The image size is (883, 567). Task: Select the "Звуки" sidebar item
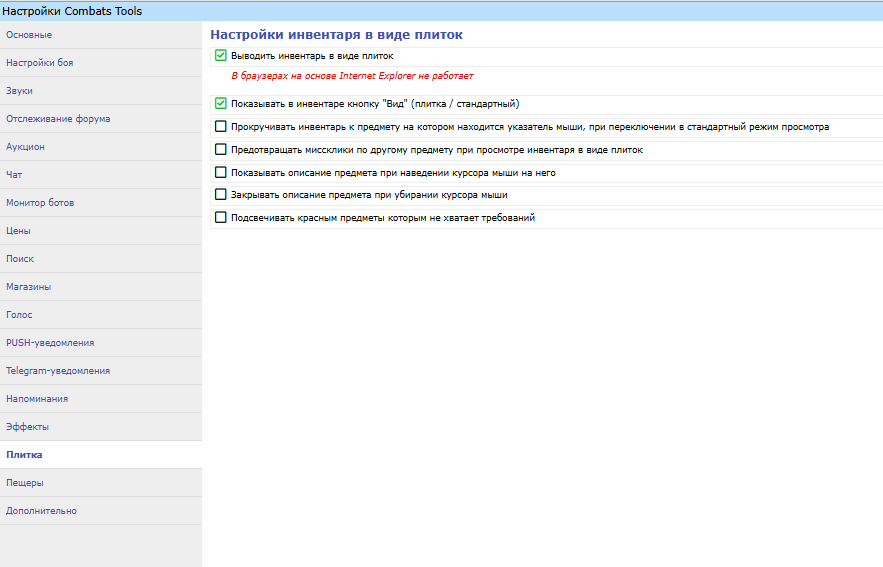[20, 91]
